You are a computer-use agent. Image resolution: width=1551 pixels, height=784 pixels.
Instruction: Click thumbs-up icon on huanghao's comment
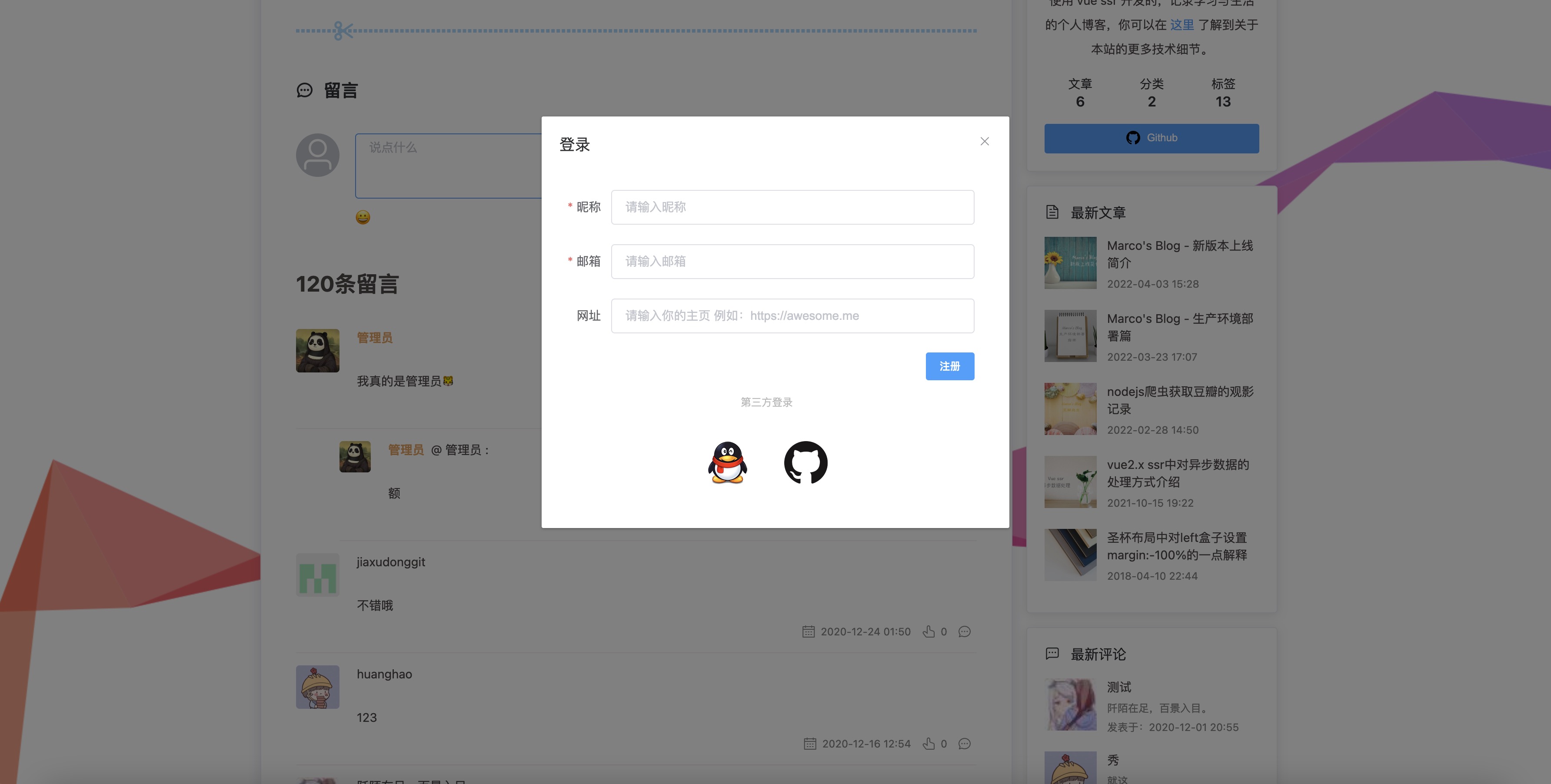pyautogui.click(x=929, y=744)
